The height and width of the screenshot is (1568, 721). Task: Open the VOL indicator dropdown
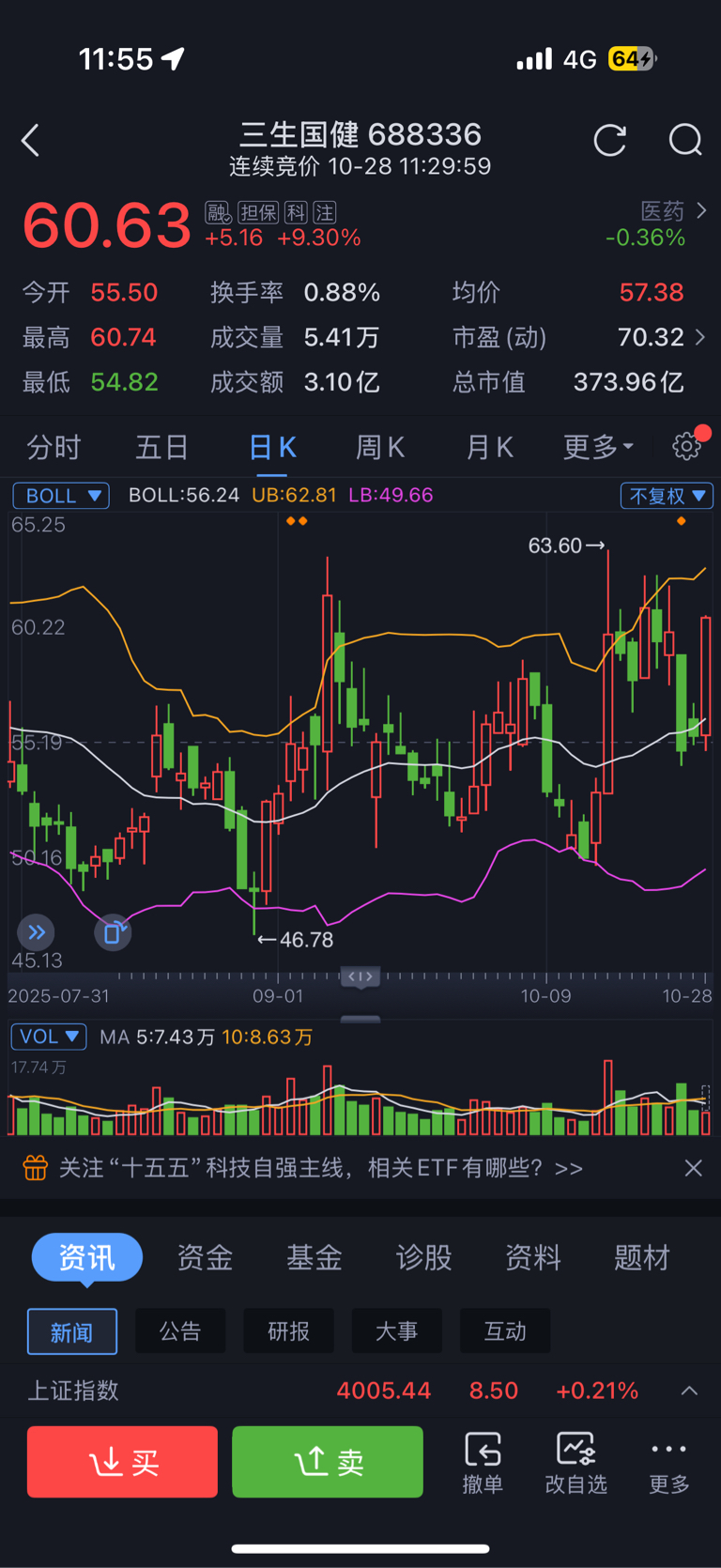click(49, 1037)
